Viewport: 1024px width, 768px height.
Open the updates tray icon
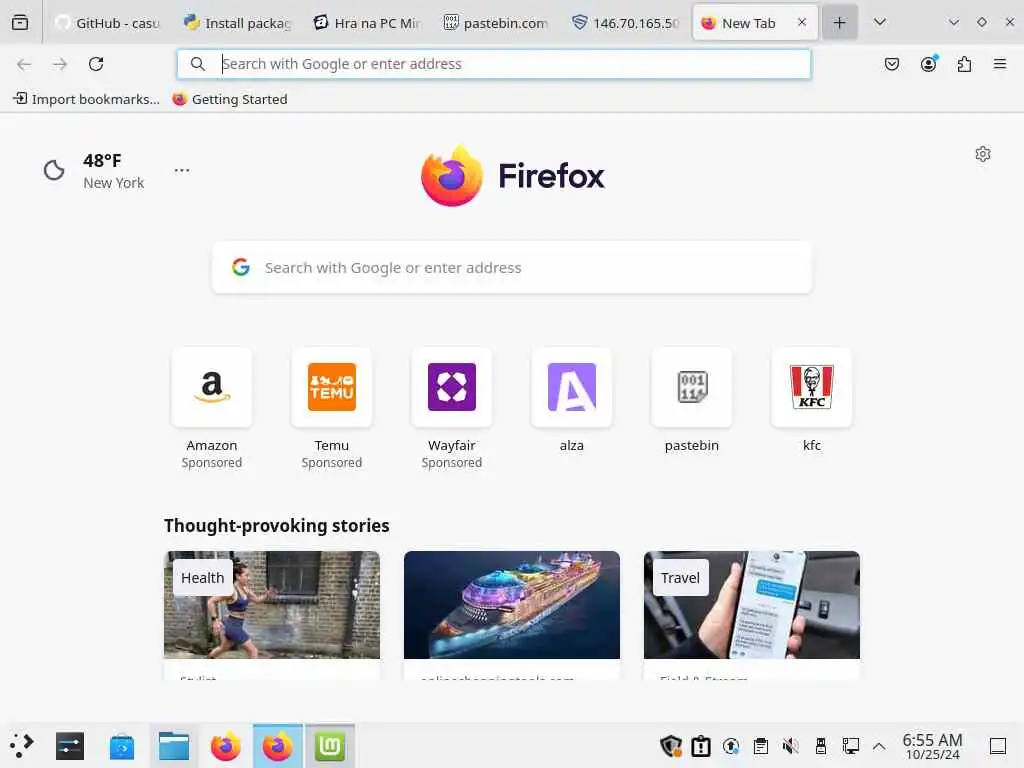click(x=731, y=746)
